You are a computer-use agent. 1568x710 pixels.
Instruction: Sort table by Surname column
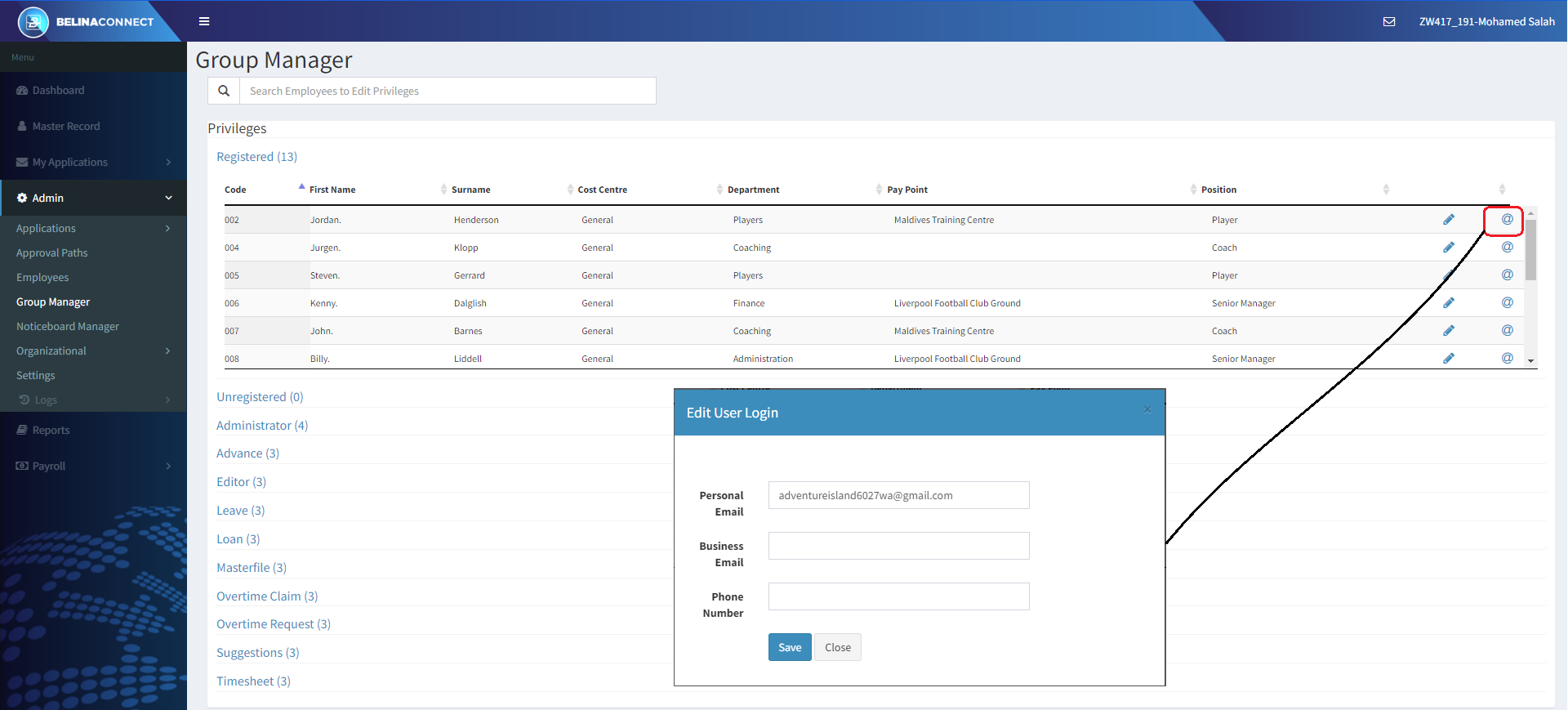click(471, 190)
